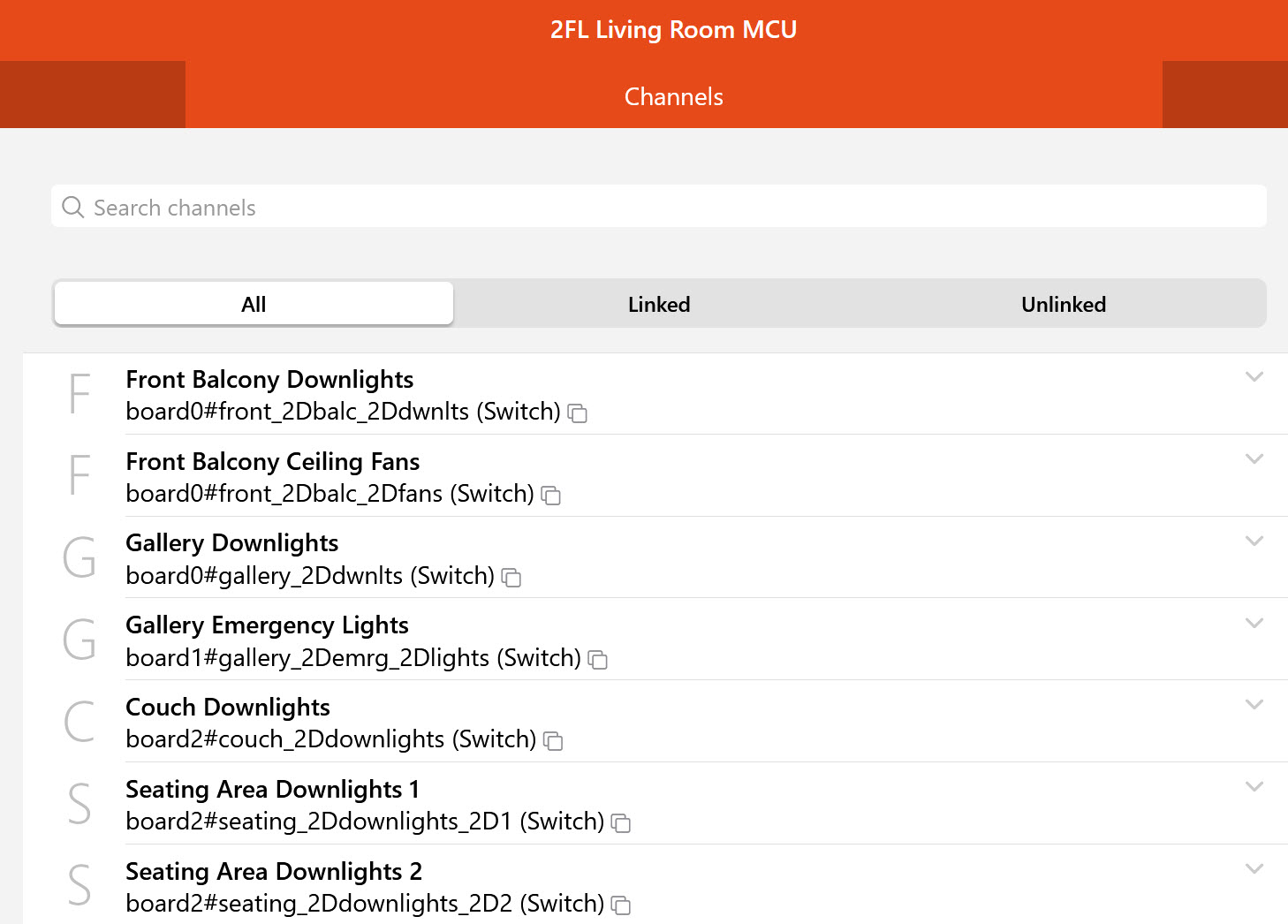This screenshot has width=1288, height=924.
Task: Expand the Couch Downlights channel
Action: click(x=1254, y=705)
